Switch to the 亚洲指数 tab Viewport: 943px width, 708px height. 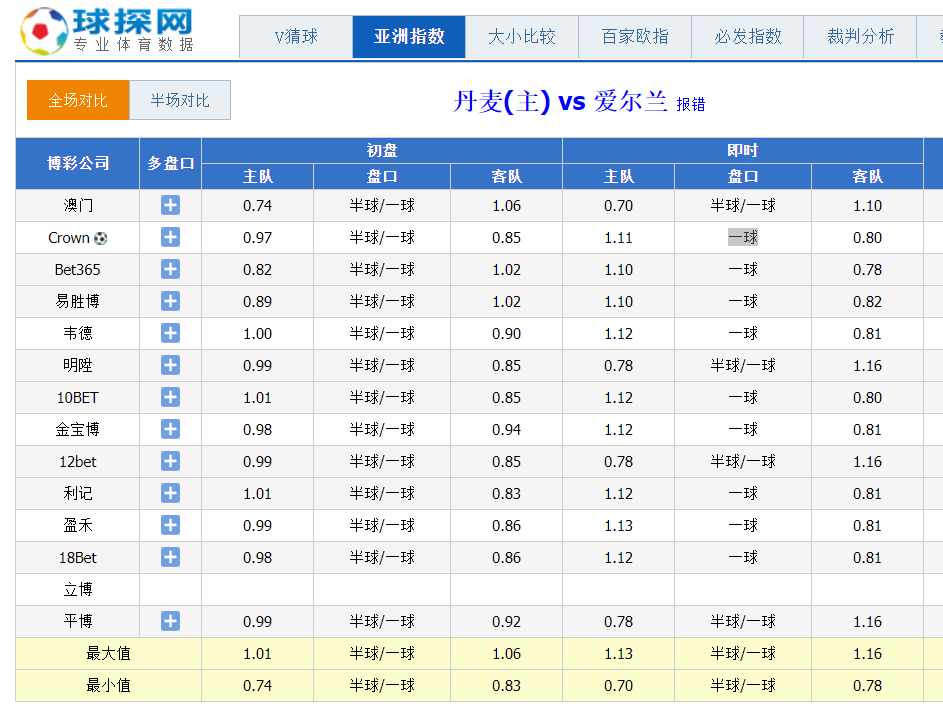(x=409, y=37)
